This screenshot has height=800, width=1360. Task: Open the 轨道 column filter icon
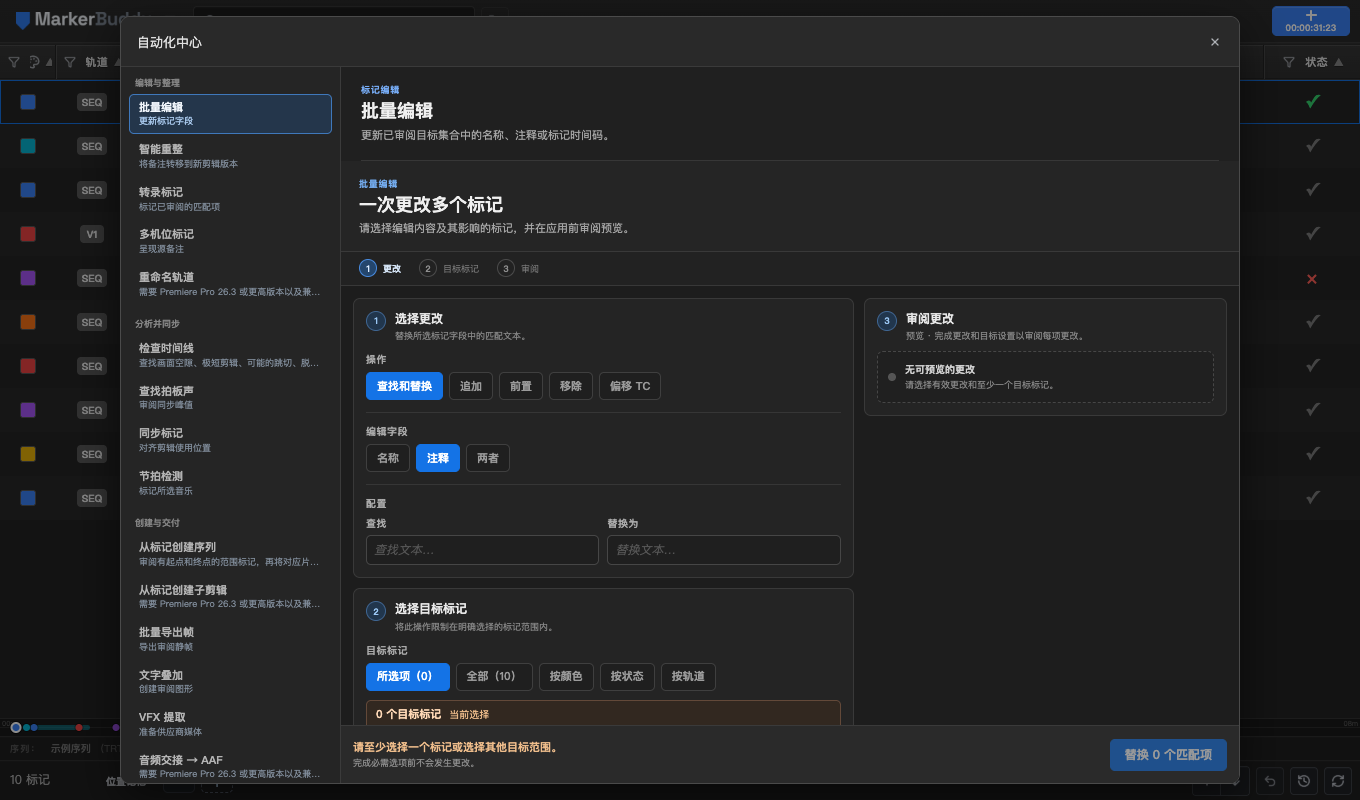coord(70,62)
